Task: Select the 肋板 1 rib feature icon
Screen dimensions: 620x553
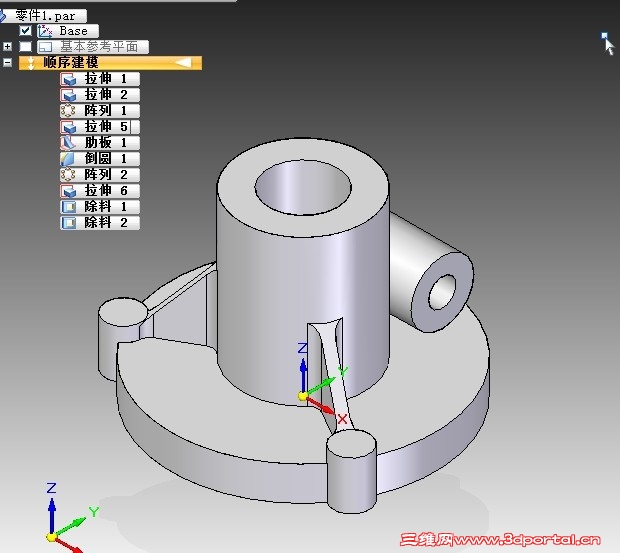Action: [x=68, y=143]
